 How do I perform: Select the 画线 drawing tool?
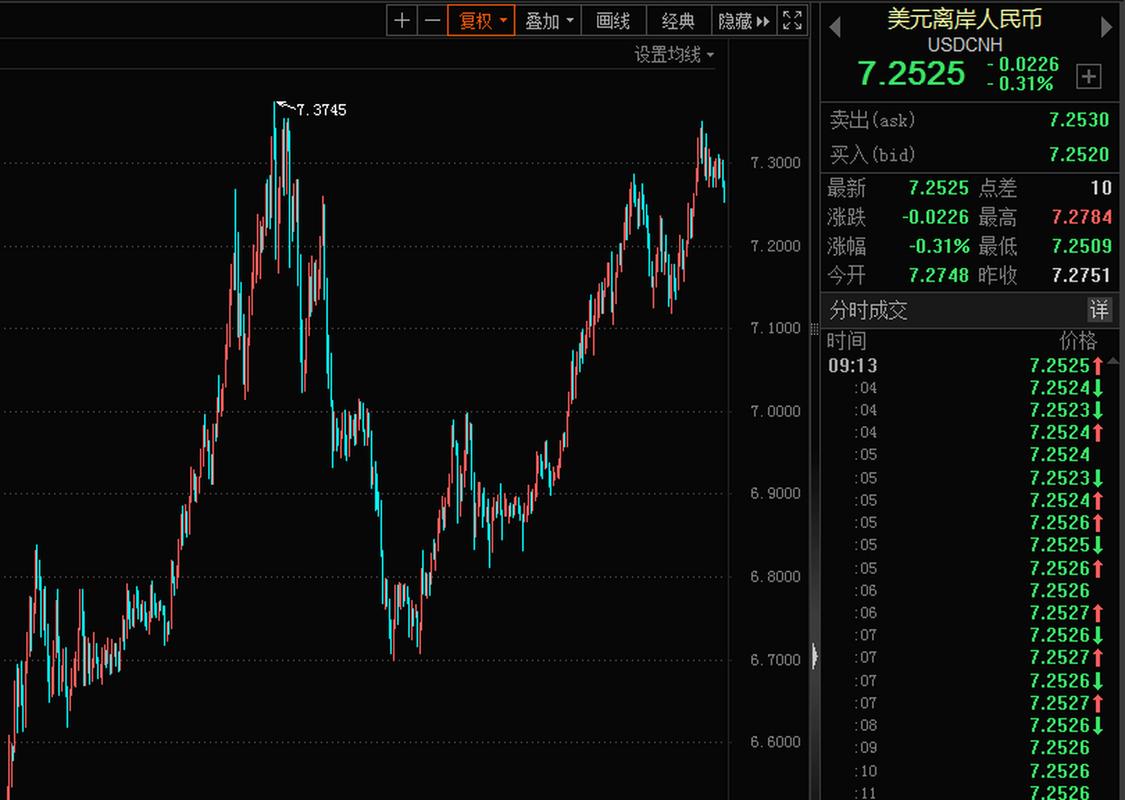point(613,20)
